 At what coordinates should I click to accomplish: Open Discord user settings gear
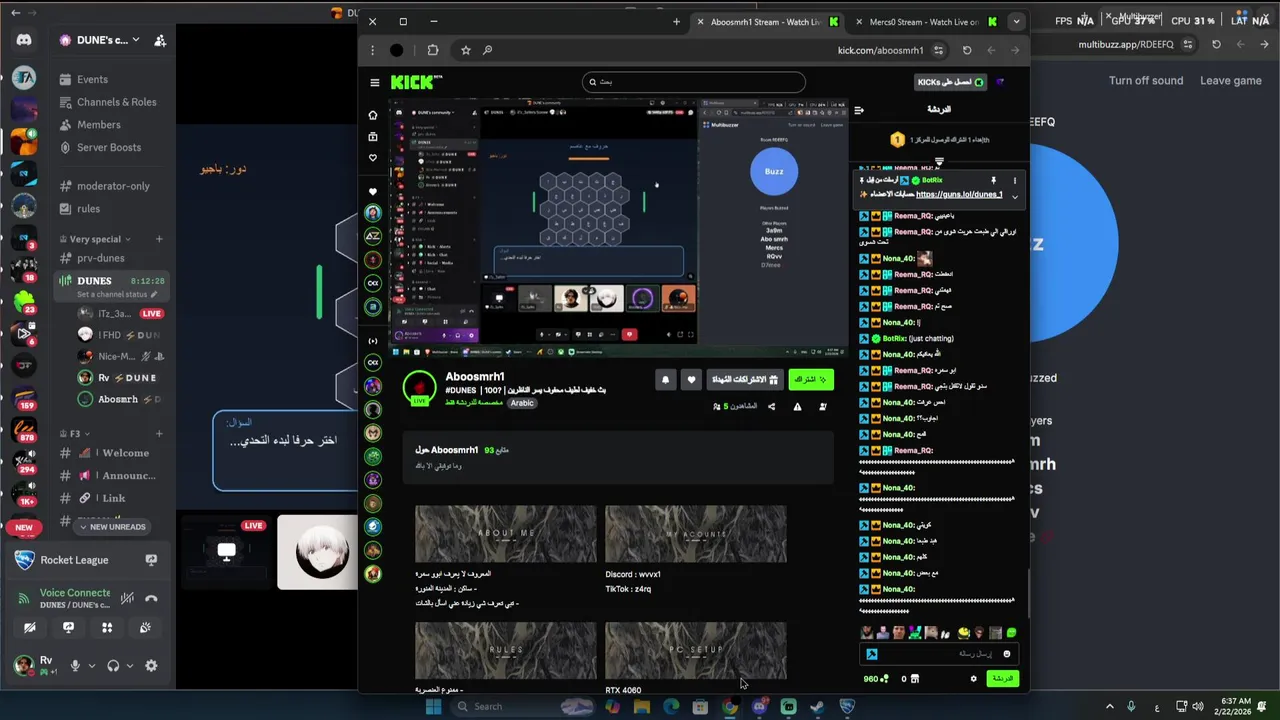(x=151, y=666)
